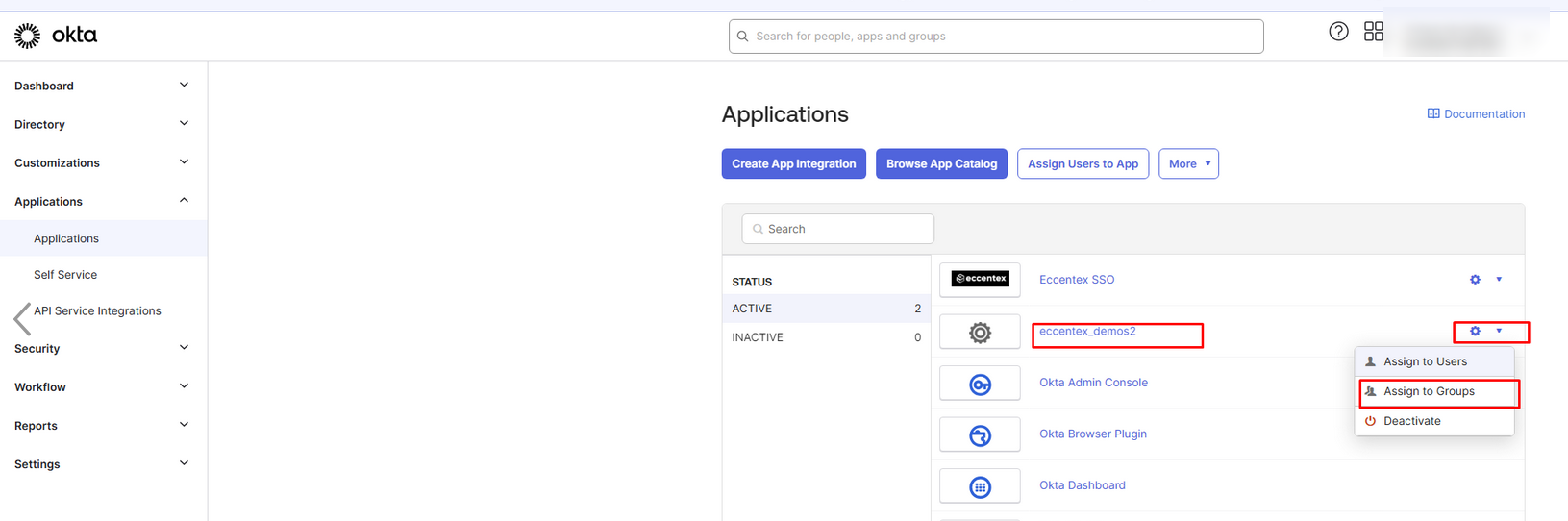Filter by INACTIVE status
Viewport: 1568px width, 521px height.
(826, 337)
